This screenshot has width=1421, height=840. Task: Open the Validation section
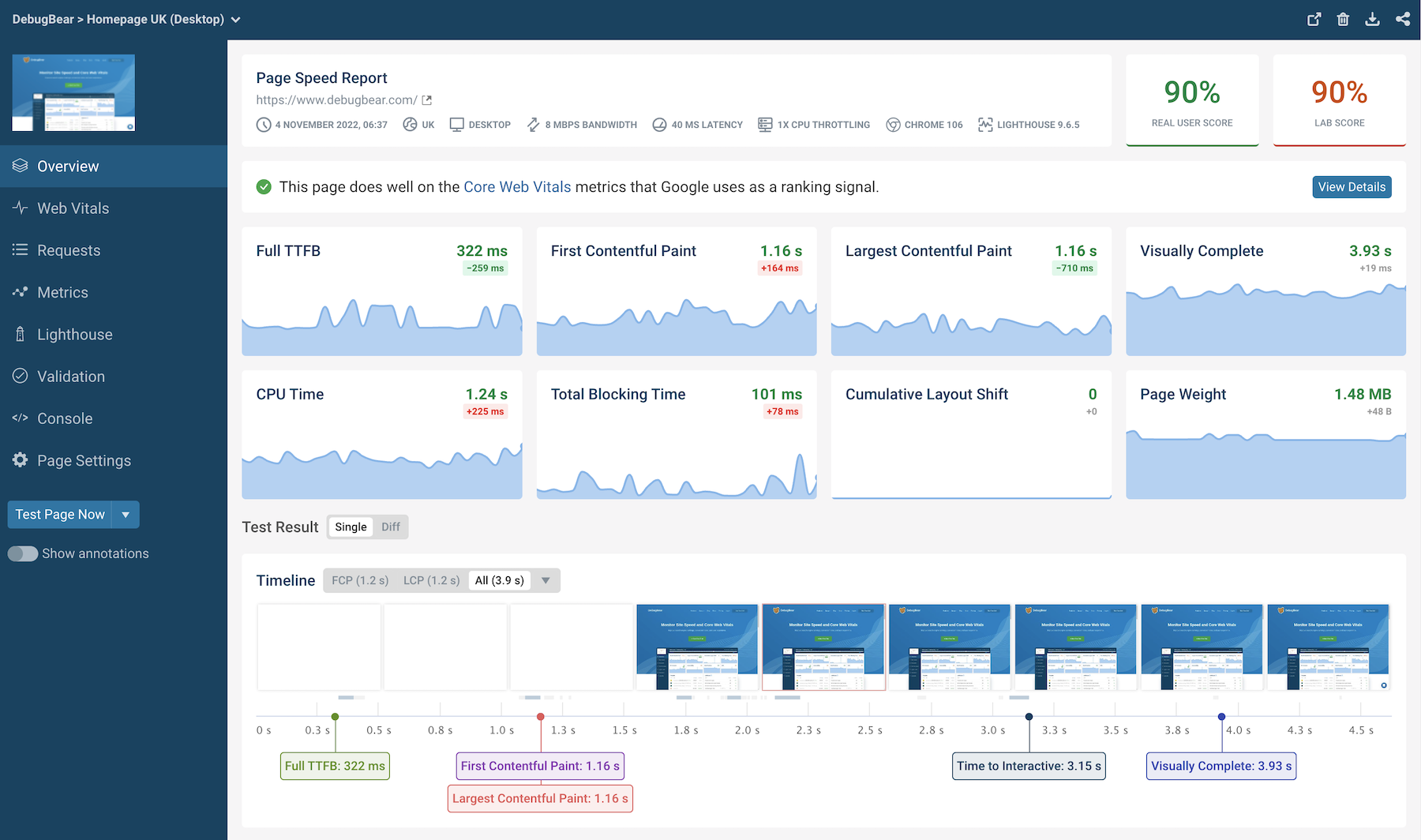pyautogui.click(x=114, y=376)
